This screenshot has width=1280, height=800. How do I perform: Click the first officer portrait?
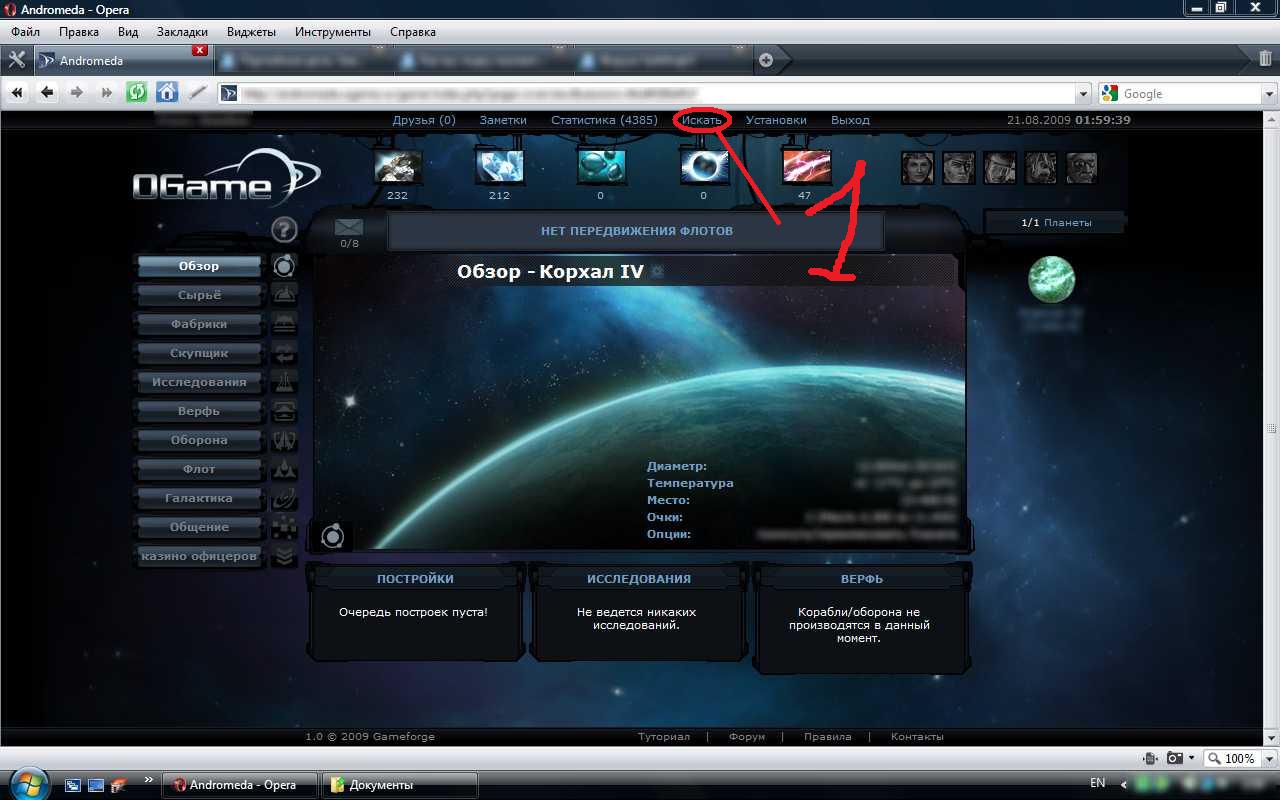[x=917, y=167]
